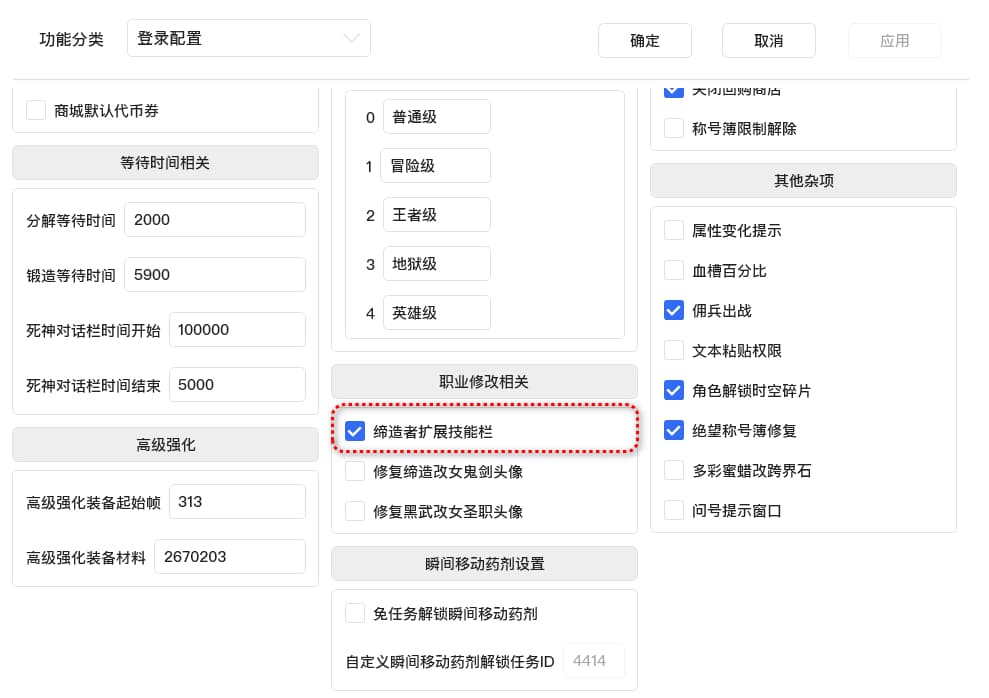Click the 取消 button
This screenshot has width=989, height=698.
(x=768, y=41)
